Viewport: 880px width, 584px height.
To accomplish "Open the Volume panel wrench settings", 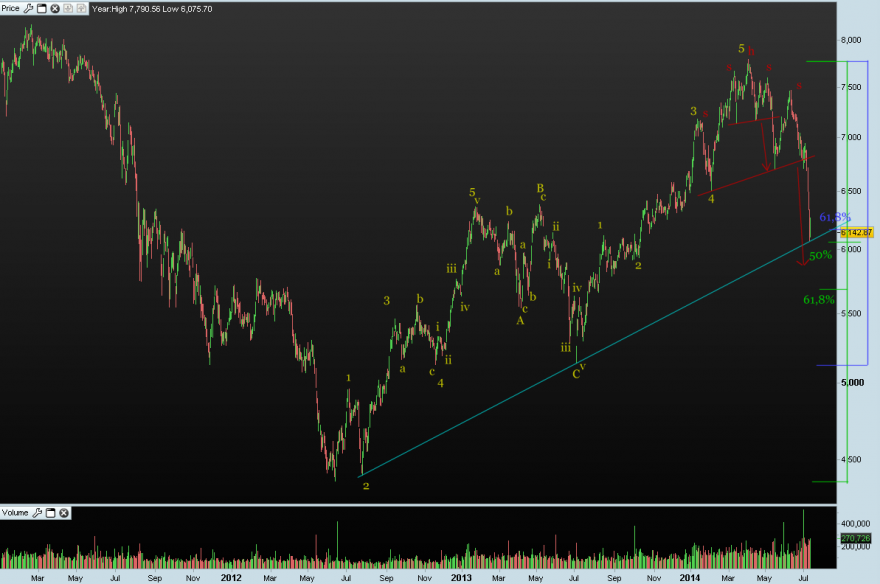I will click(37, 513).
